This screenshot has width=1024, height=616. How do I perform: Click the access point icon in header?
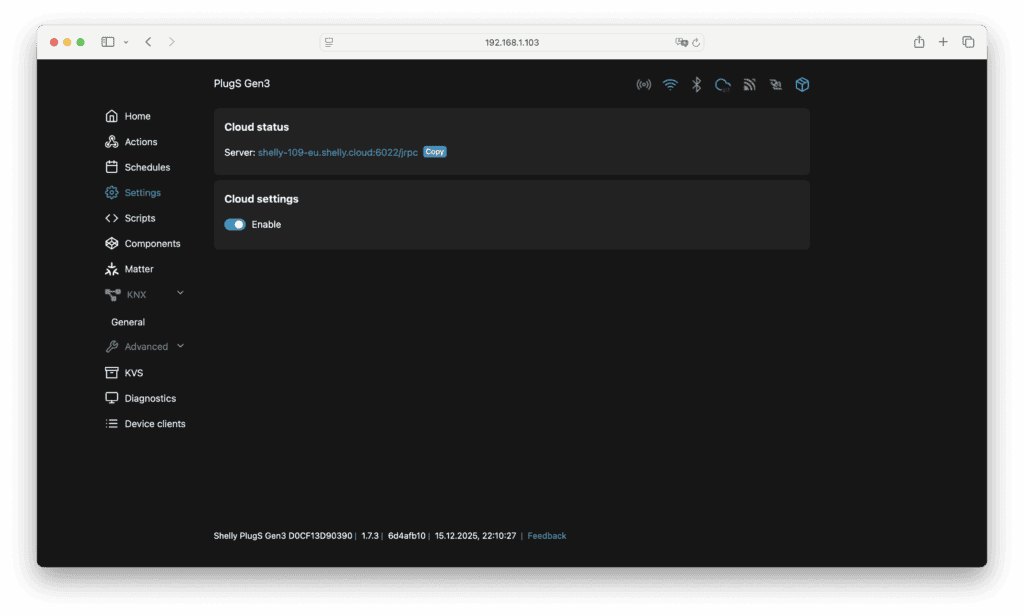(x=644, y=85)
